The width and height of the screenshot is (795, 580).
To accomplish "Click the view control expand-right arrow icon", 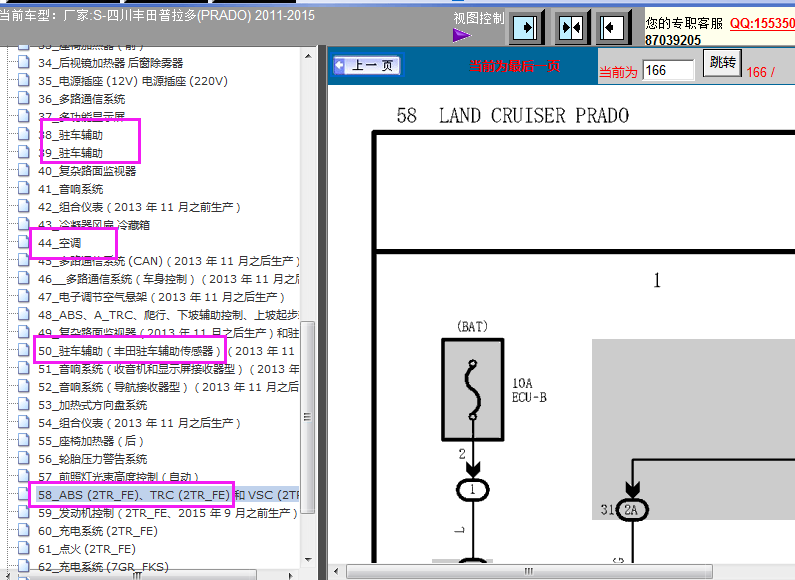I will [x=526, y=27].
